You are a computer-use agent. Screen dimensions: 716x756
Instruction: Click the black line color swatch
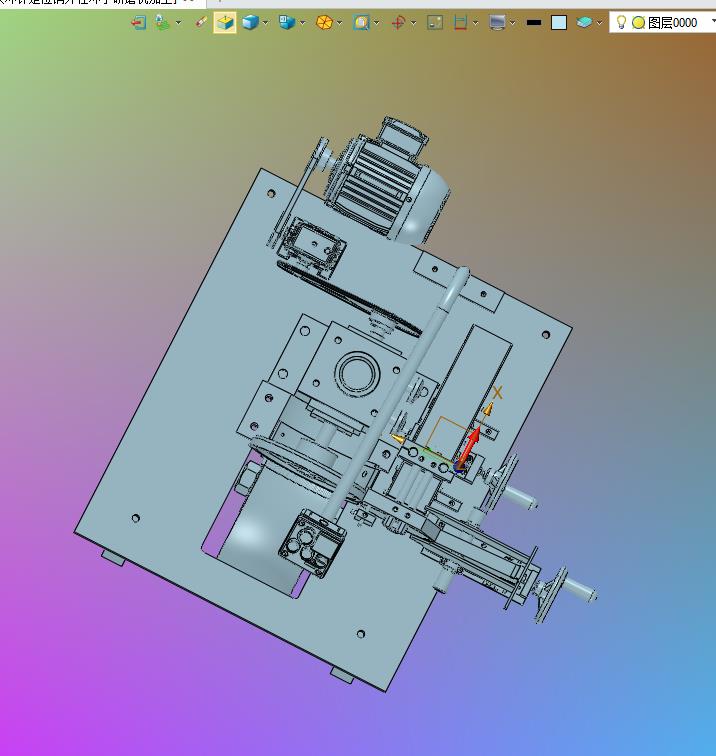(534, 23)
